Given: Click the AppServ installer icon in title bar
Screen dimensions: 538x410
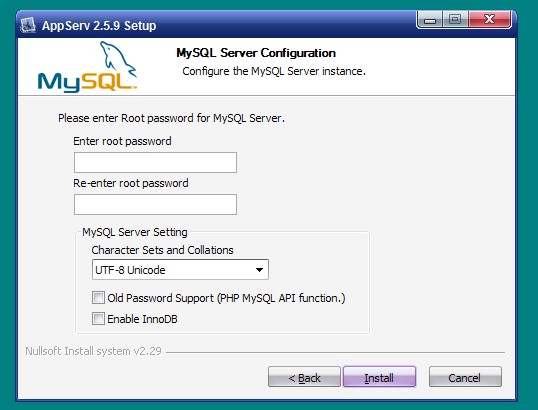Looking at the screenshot, I should coord(28,25).
